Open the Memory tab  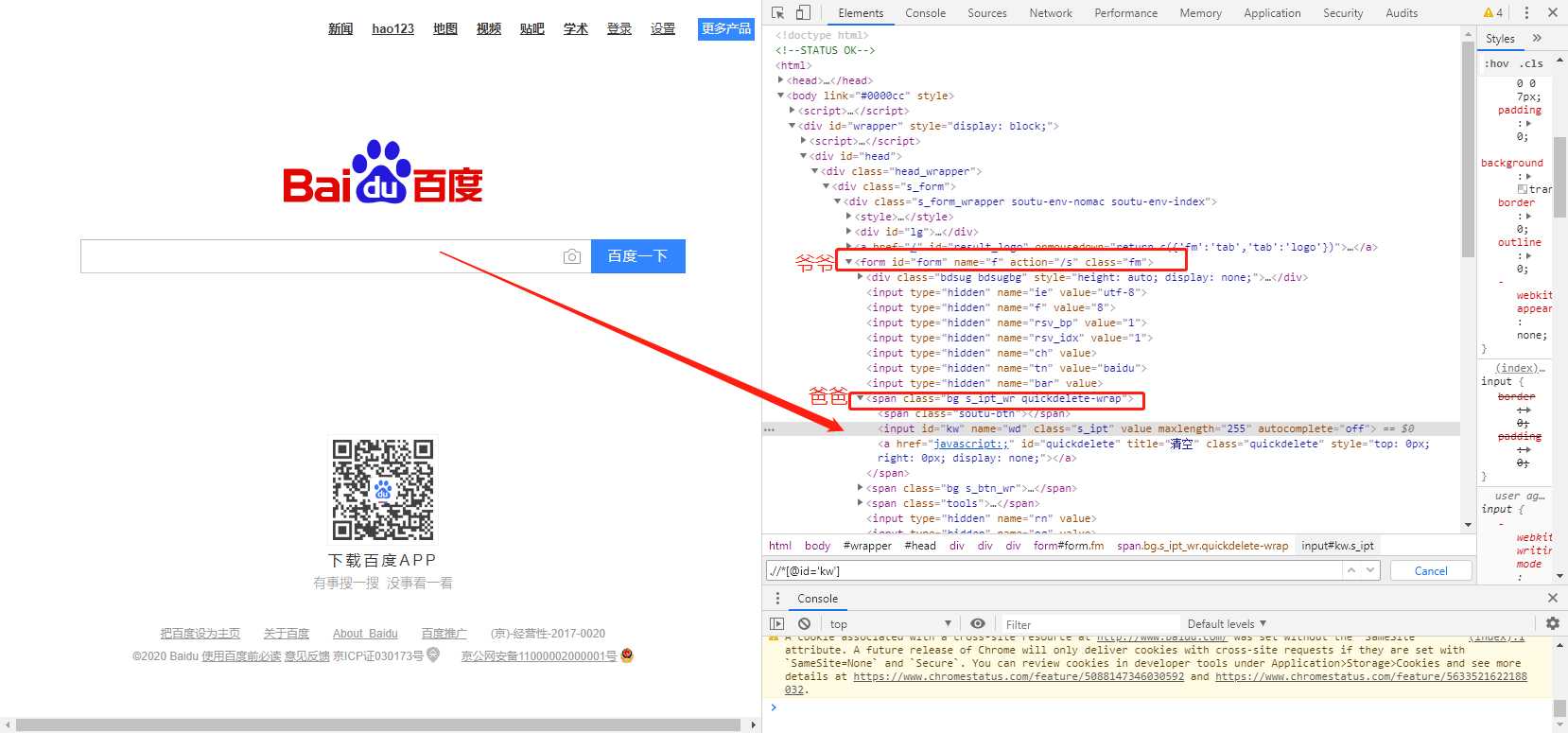click(x=1200, y=13)
